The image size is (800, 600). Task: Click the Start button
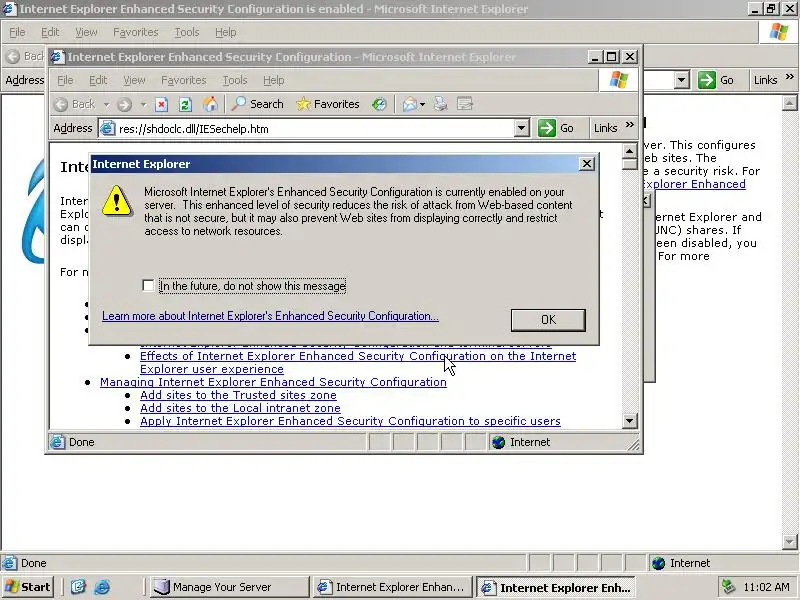[28, 587]
